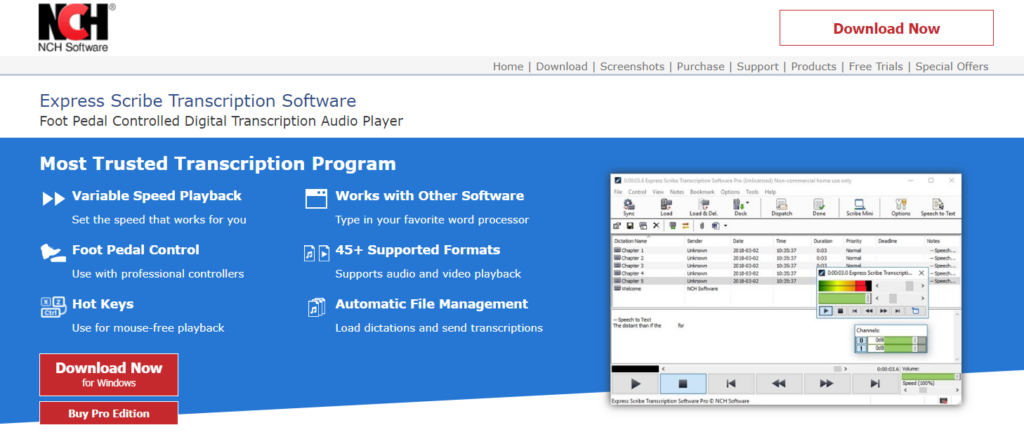Click the Scribe Mini toolbar icon

tap(861, 208)
